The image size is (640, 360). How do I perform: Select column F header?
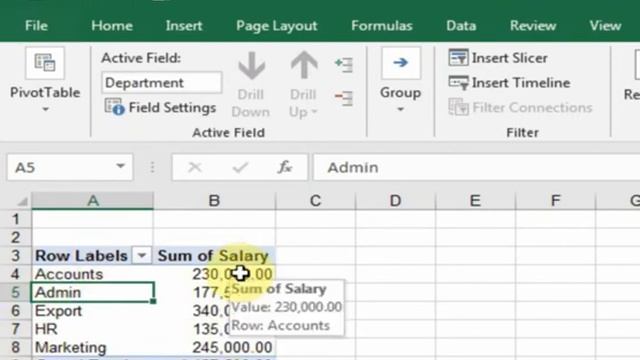click(x=556, y=201)
